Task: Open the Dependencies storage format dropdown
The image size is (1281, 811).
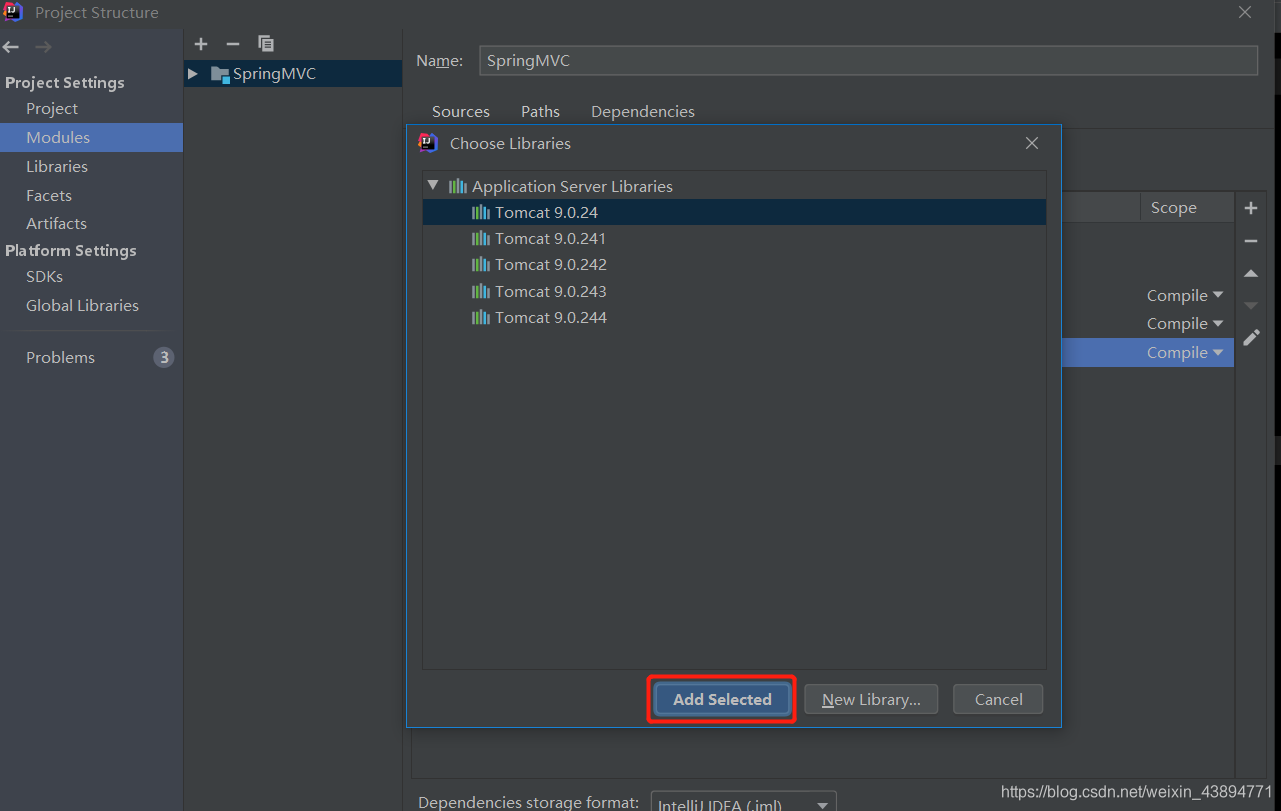Action: pos(743,803)
